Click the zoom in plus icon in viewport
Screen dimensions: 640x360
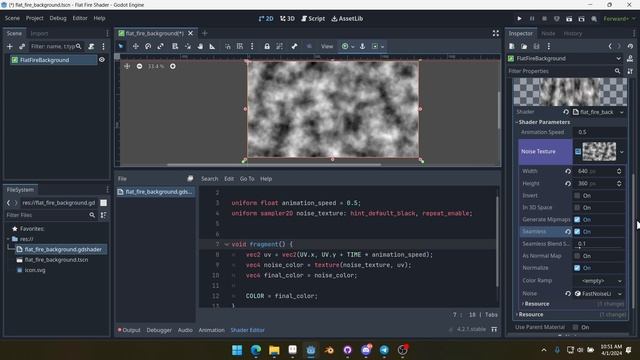click(173, 66)
